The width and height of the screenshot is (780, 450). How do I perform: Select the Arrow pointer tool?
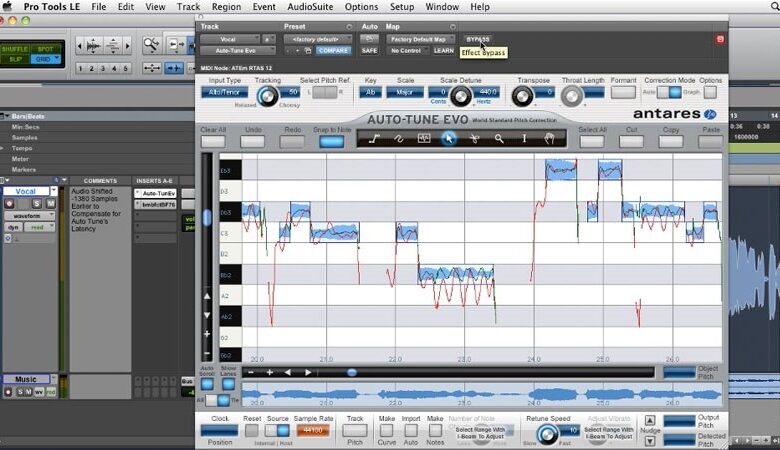(449, 139)
